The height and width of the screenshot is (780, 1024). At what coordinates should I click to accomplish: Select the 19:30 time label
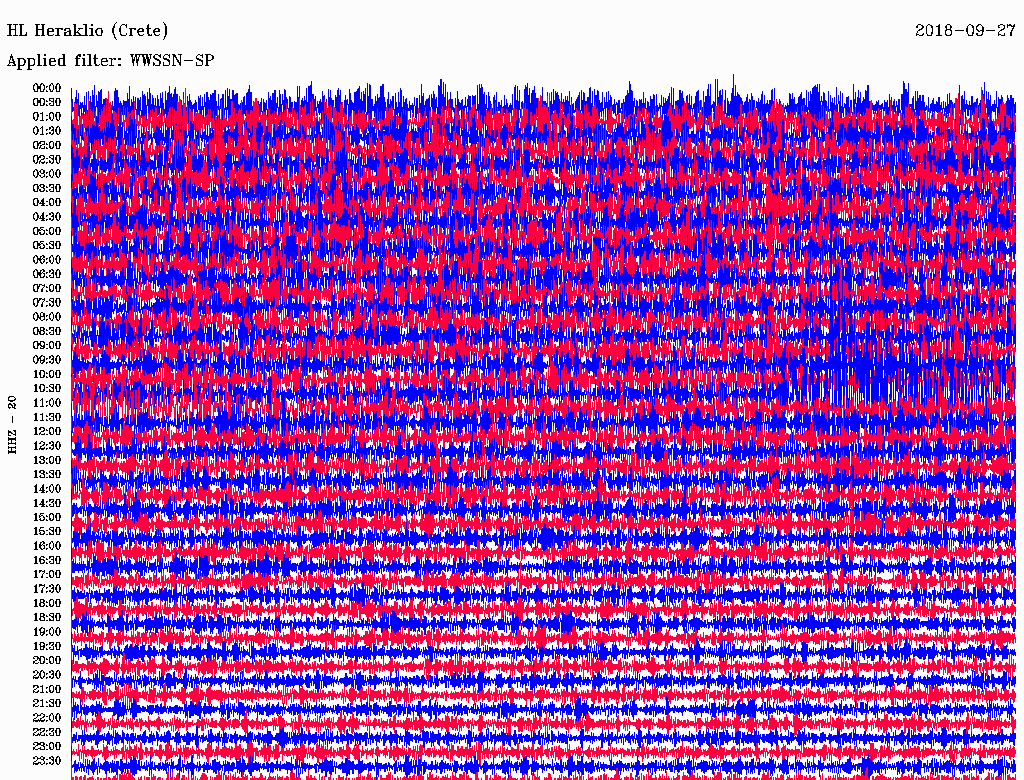point(46,646)
